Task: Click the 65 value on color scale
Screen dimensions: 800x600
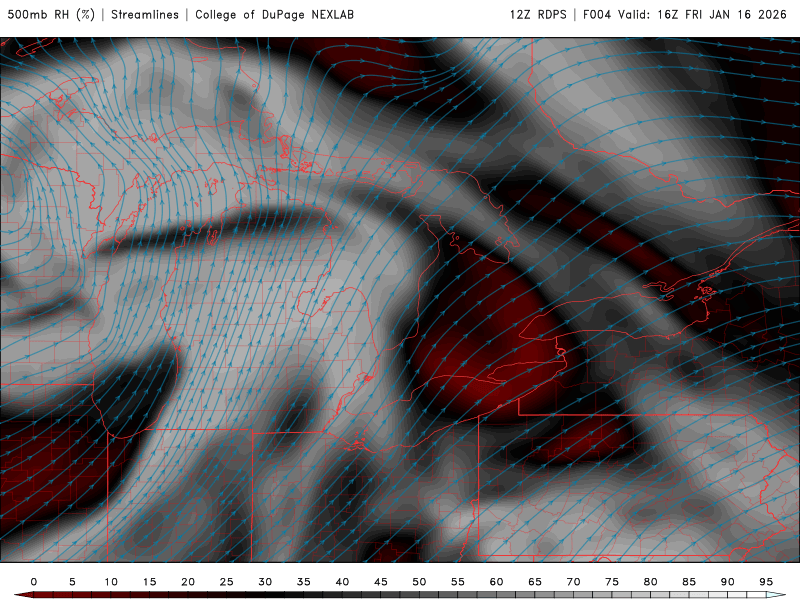Action: (x=535, y=582)
